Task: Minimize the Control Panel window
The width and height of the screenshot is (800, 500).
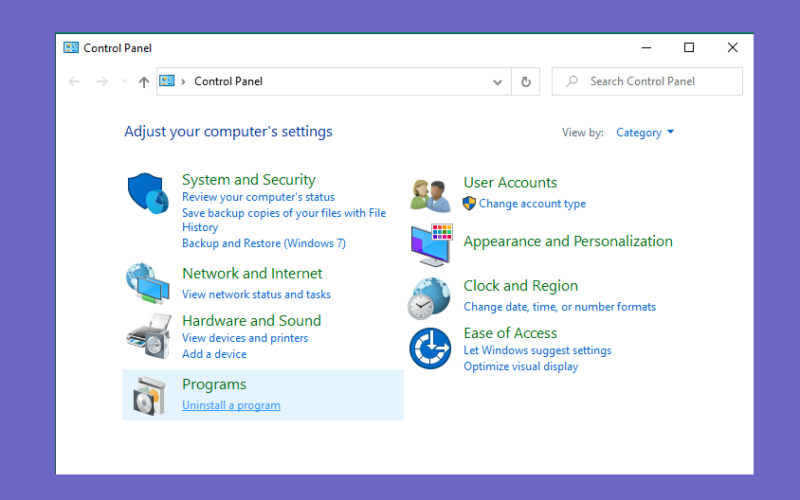Action: [646, 47]
